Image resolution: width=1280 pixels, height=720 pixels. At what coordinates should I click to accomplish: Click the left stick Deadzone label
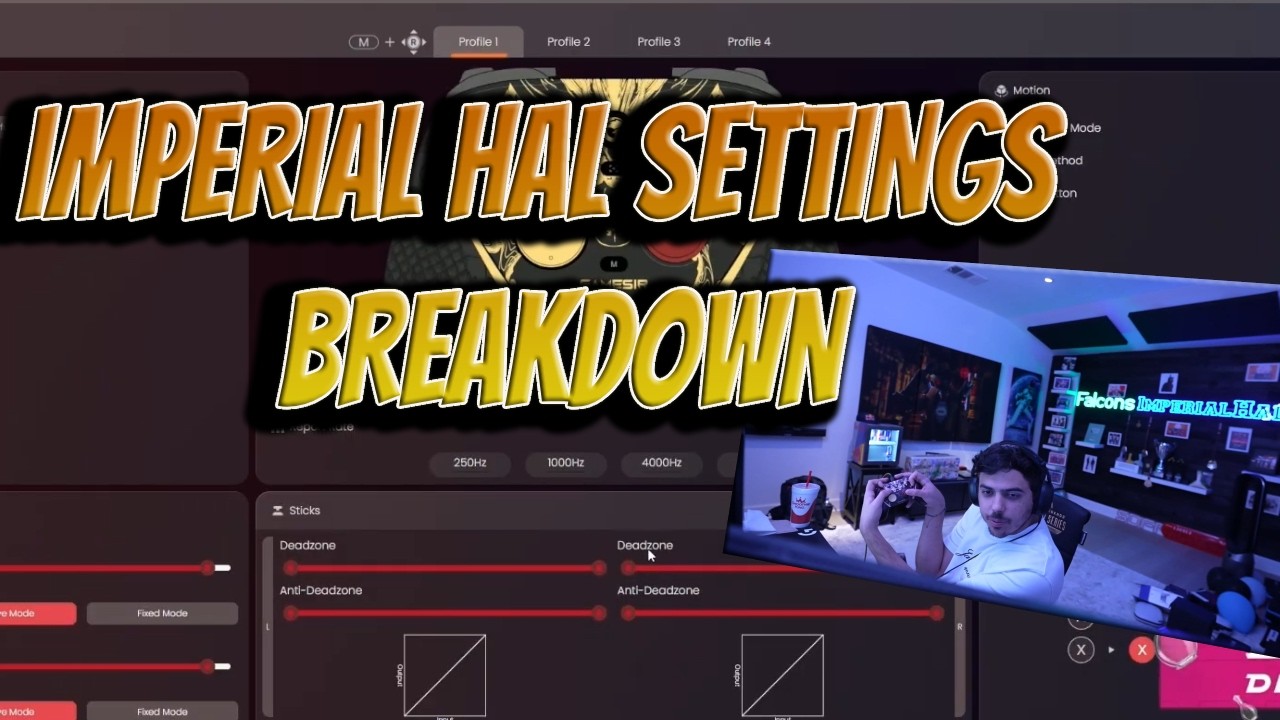(308, 545)
